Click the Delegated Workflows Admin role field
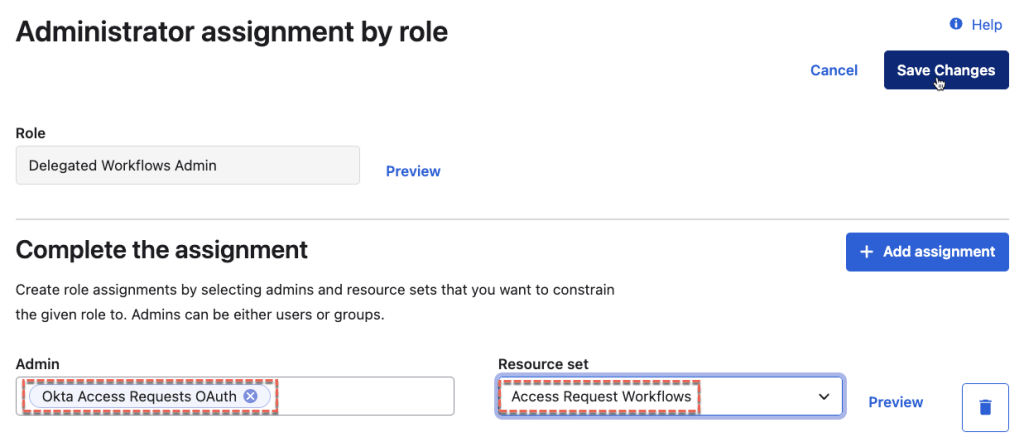 pyautogui.click(x=188, y=166)
